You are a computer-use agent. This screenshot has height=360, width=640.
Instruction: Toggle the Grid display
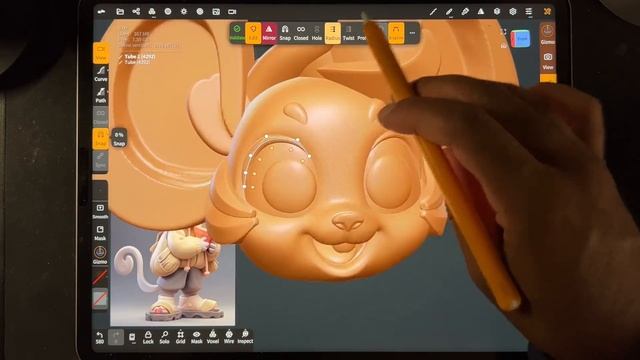tap(180, 338)
